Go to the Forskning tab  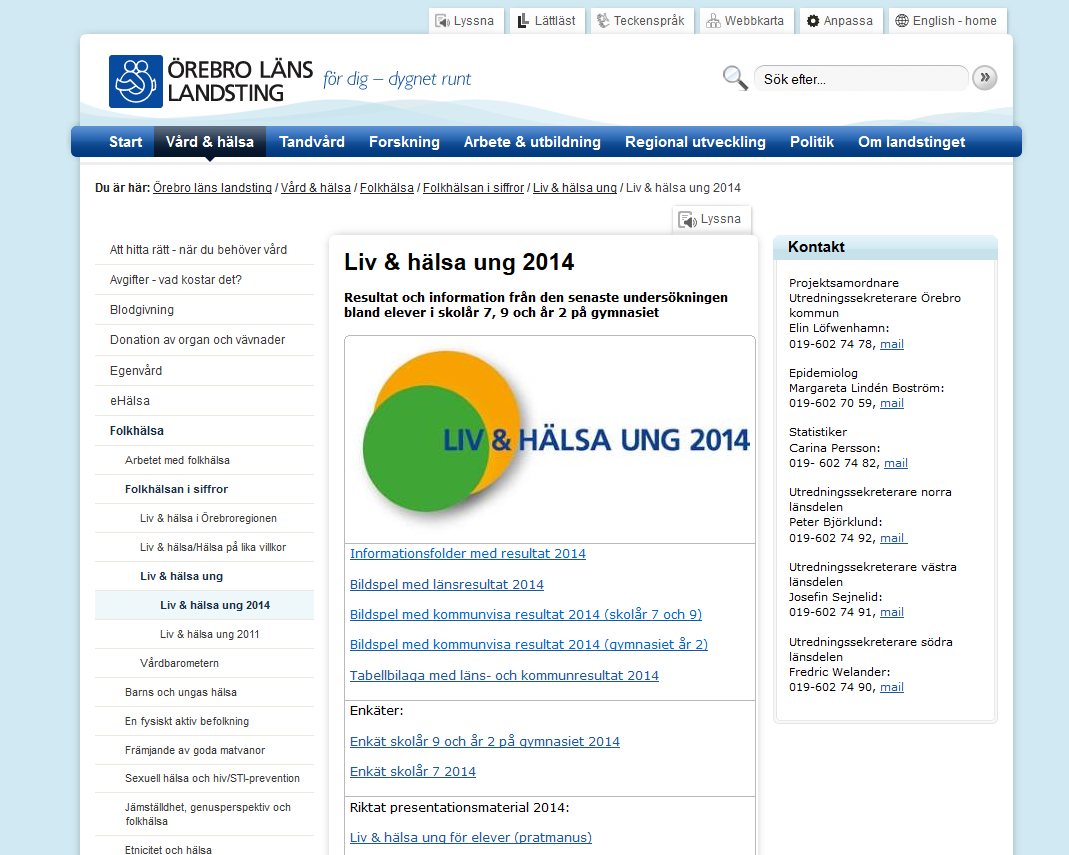404,142
